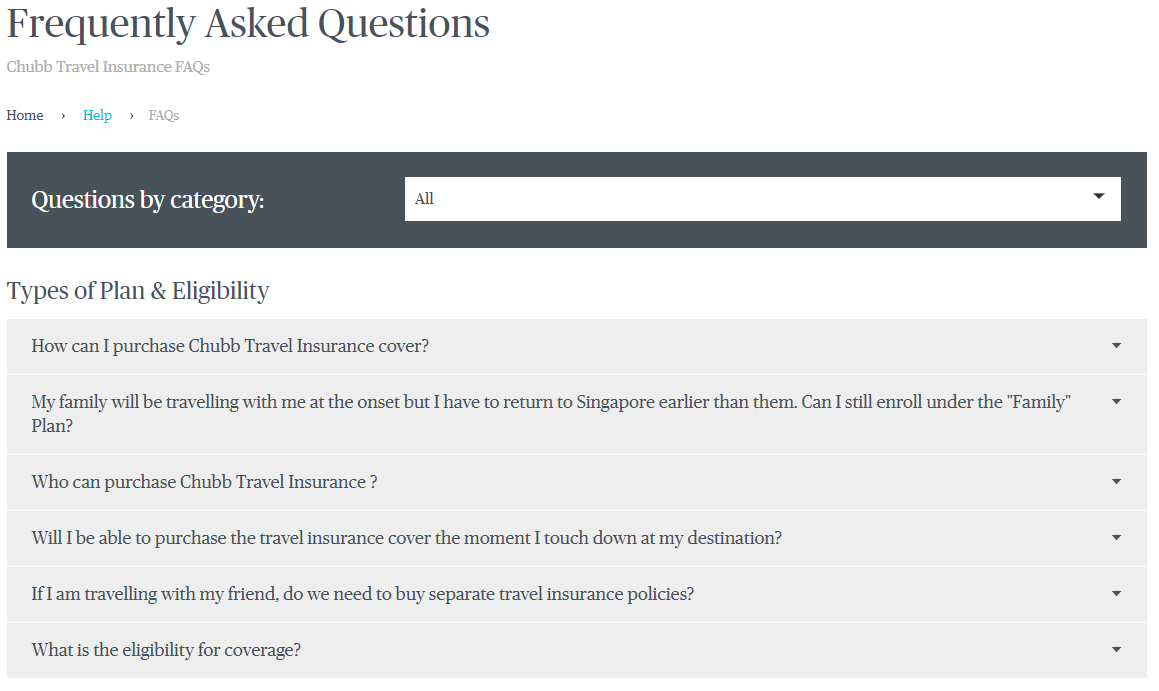The image size is (1159, 691).
Task: Open the questions category dropdown
Action: tap(762, 198)
